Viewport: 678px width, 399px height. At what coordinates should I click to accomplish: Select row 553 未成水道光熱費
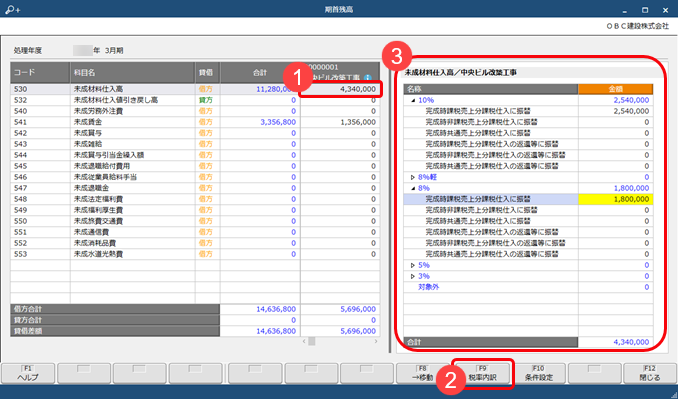[195, 255]
